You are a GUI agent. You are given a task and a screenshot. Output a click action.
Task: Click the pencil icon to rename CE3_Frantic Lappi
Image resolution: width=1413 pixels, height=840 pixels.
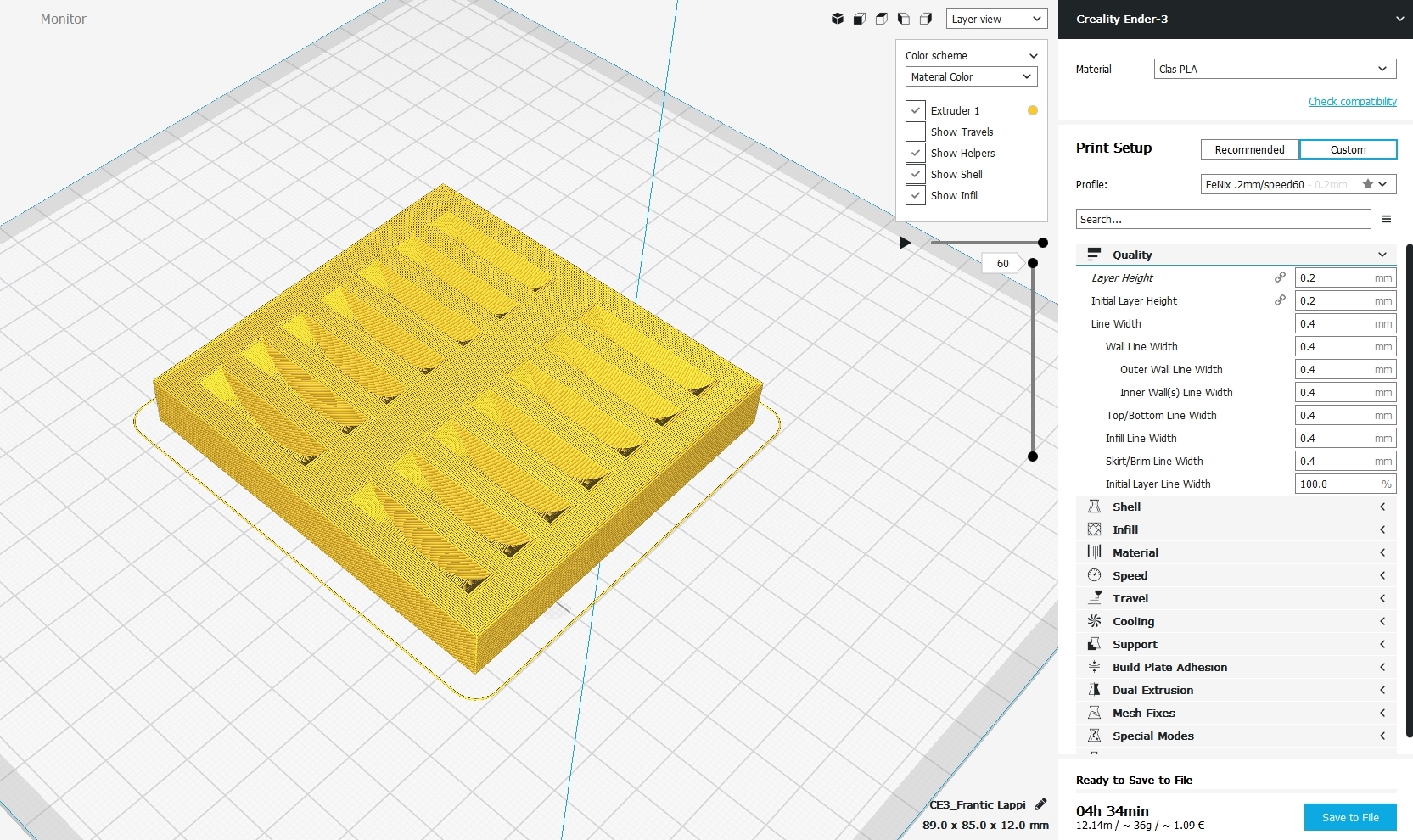click(1040, 804)
